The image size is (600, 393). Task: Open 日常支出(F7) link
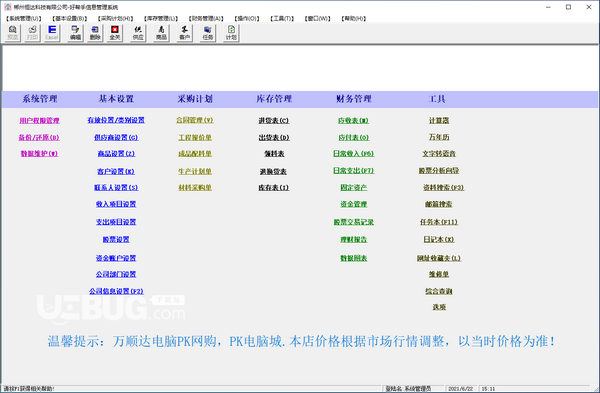[x=353, y=170]
